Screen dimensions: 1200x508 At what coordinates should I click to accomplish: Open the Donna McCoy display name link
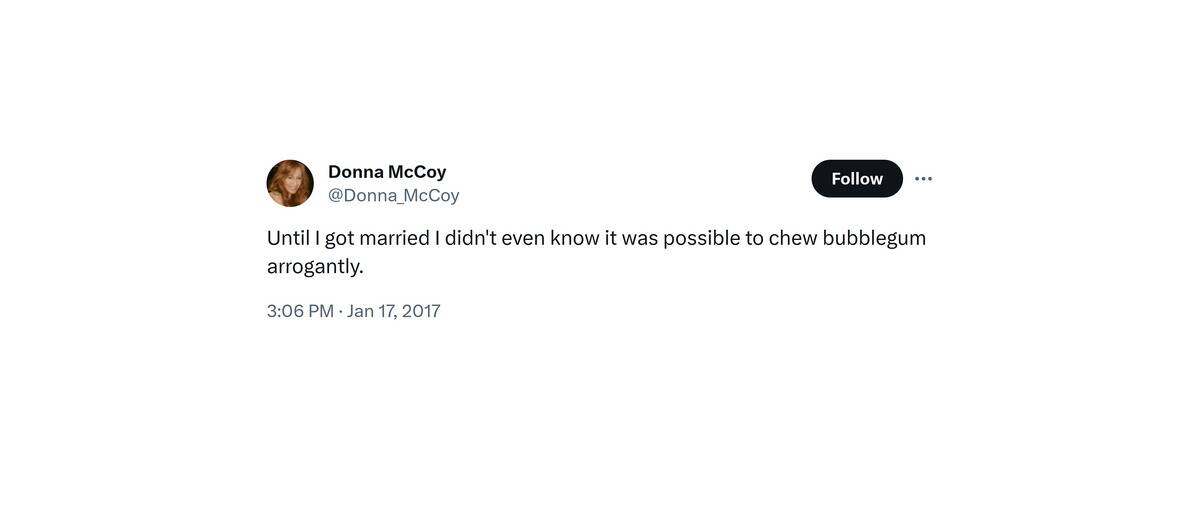(x=387, y=172)
